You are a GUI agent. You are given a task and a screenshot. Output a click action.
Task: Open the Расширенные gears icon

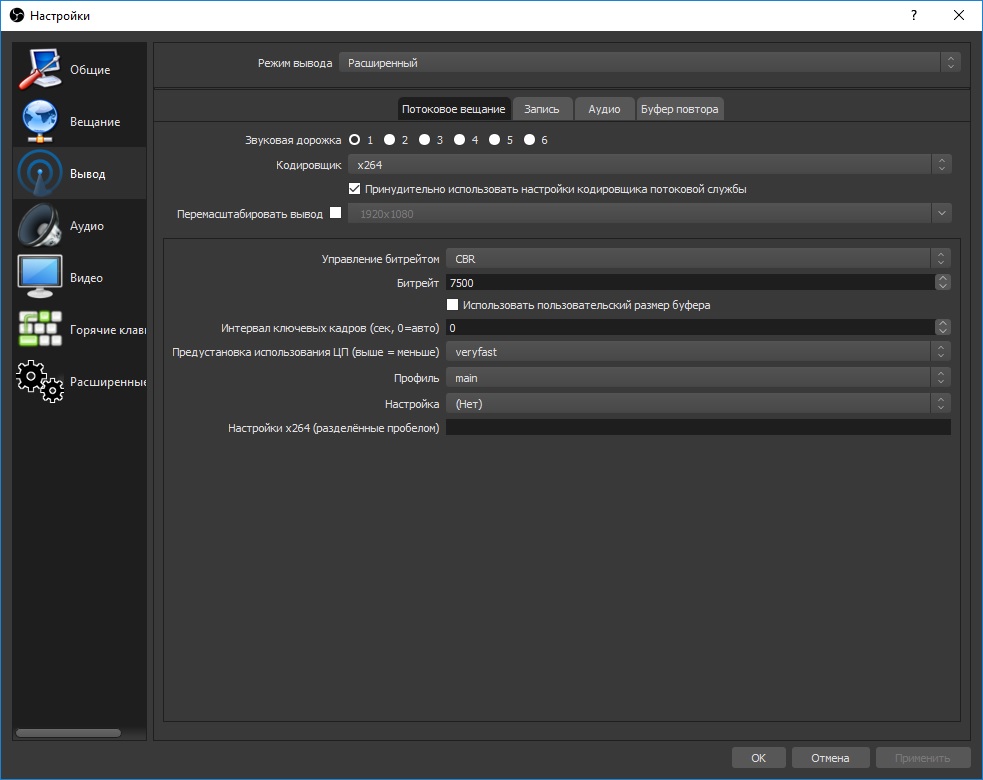tap(40, 381)
